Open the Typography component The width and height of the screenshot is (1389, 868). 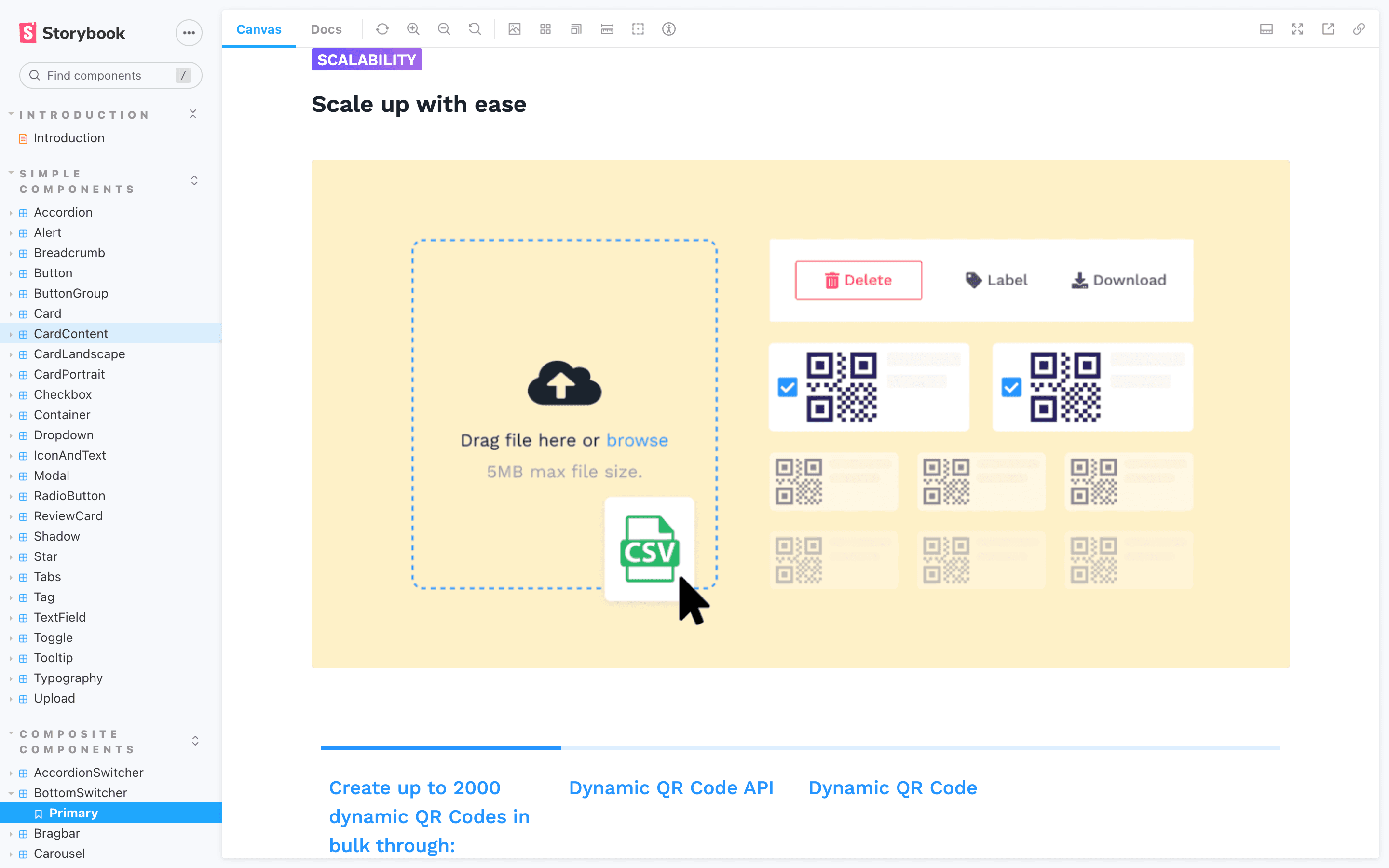tap(68, 678)
